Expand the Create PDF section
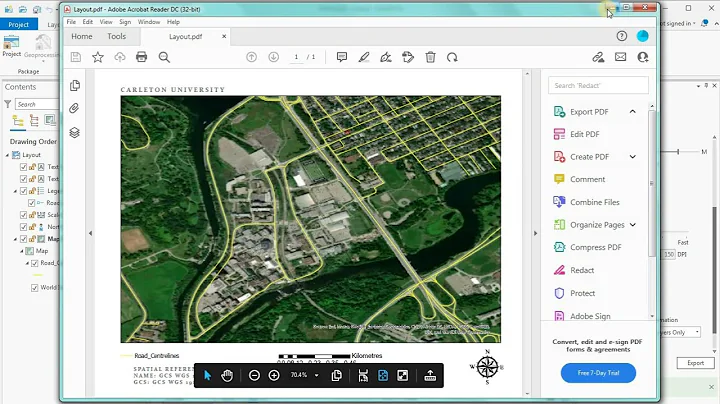The width and height of the screenshot is (720, 404). coord(632,157)
